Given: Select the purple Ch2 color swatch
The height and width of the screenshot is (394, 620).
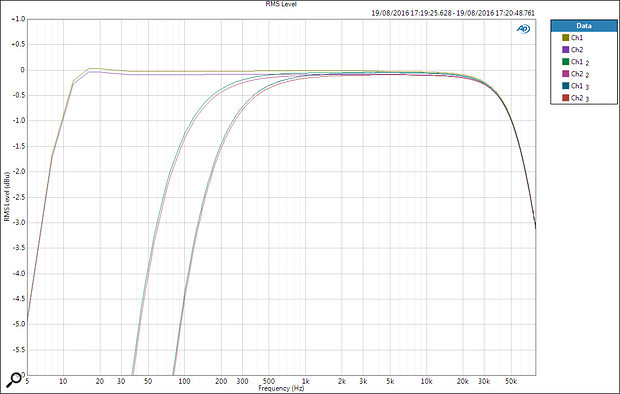Looking at the screenshot, I should pos(565,50).
